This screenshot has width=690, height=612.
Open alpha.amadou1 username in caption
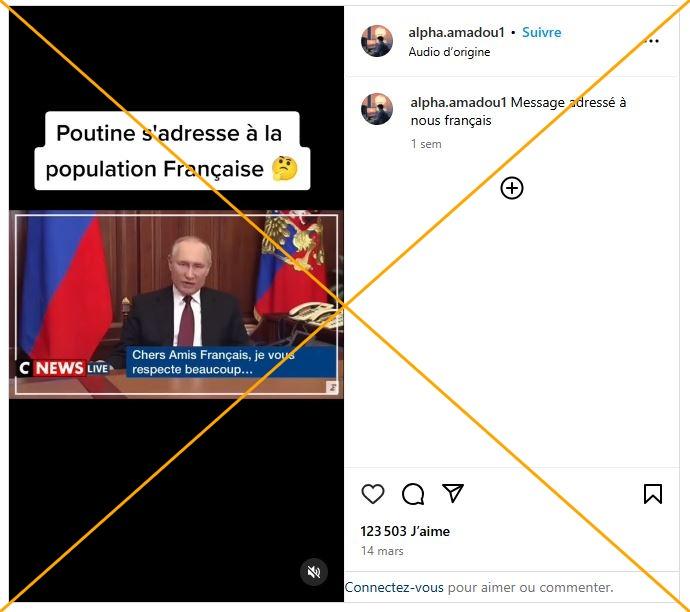click(459, 103)
